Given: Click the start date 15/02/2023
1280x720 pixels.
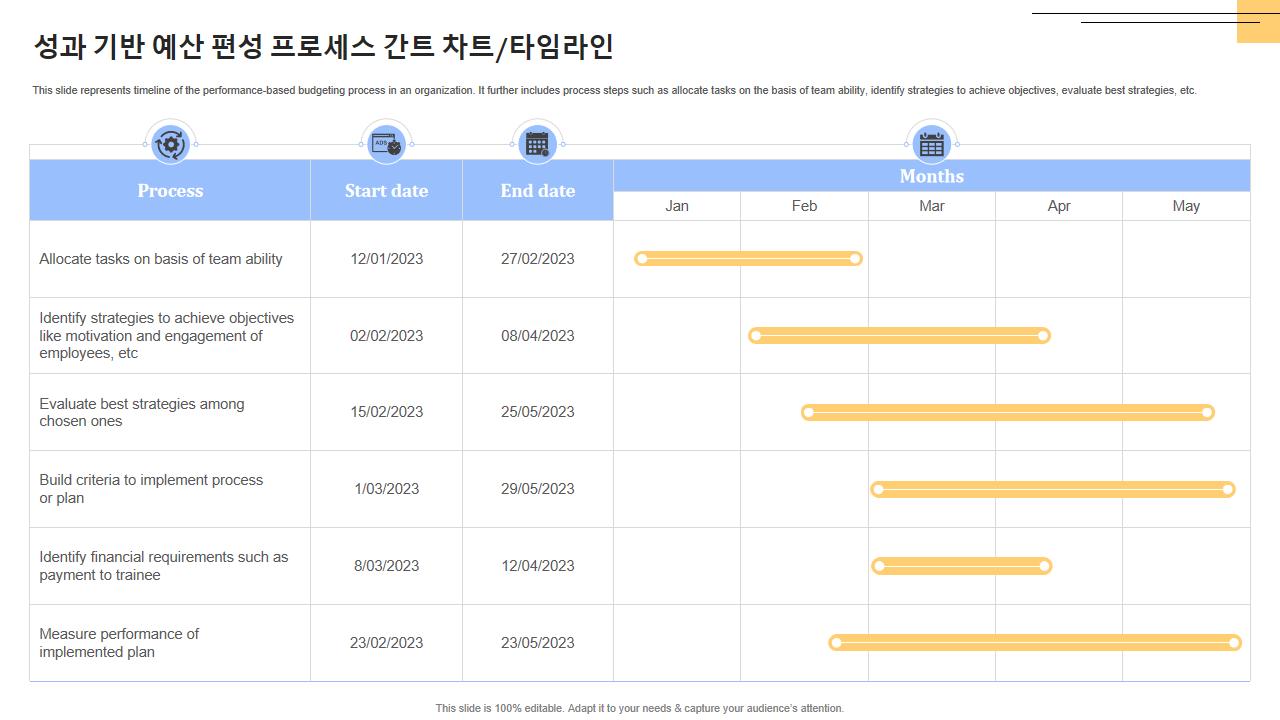Looking at the screenshot, I should (x=386, y=412).
